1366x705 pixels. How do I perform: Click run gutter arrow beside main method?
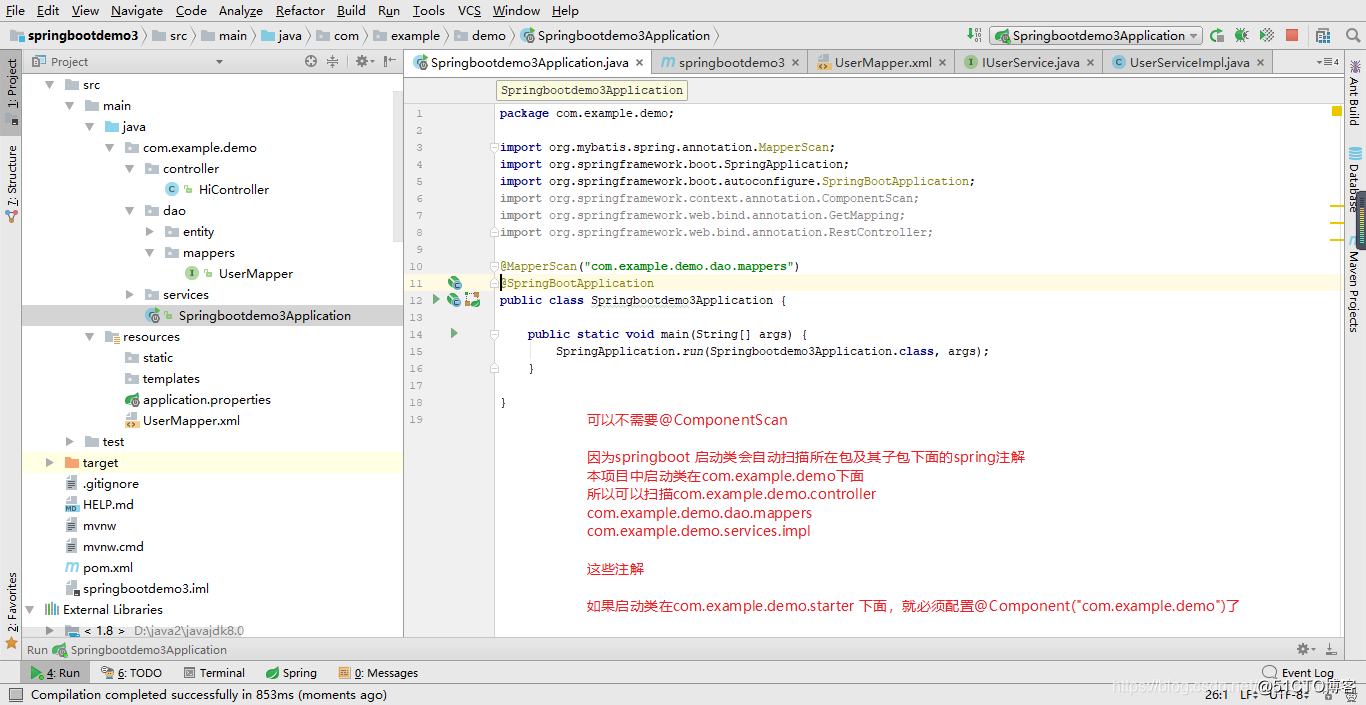pos(454,333)
